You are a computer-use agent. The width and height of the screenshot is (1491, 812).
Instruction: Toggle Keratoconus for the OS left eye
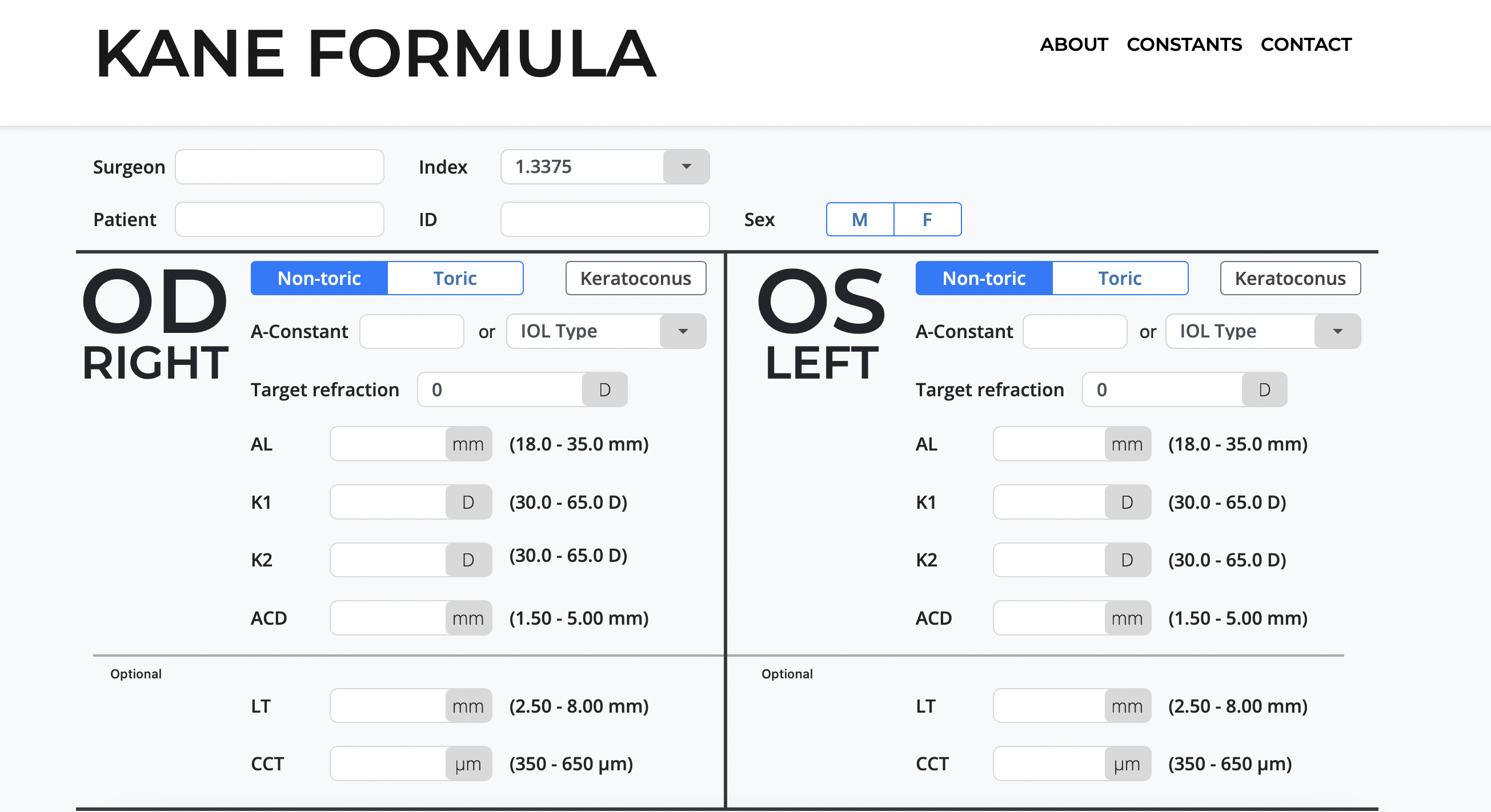1290,279
